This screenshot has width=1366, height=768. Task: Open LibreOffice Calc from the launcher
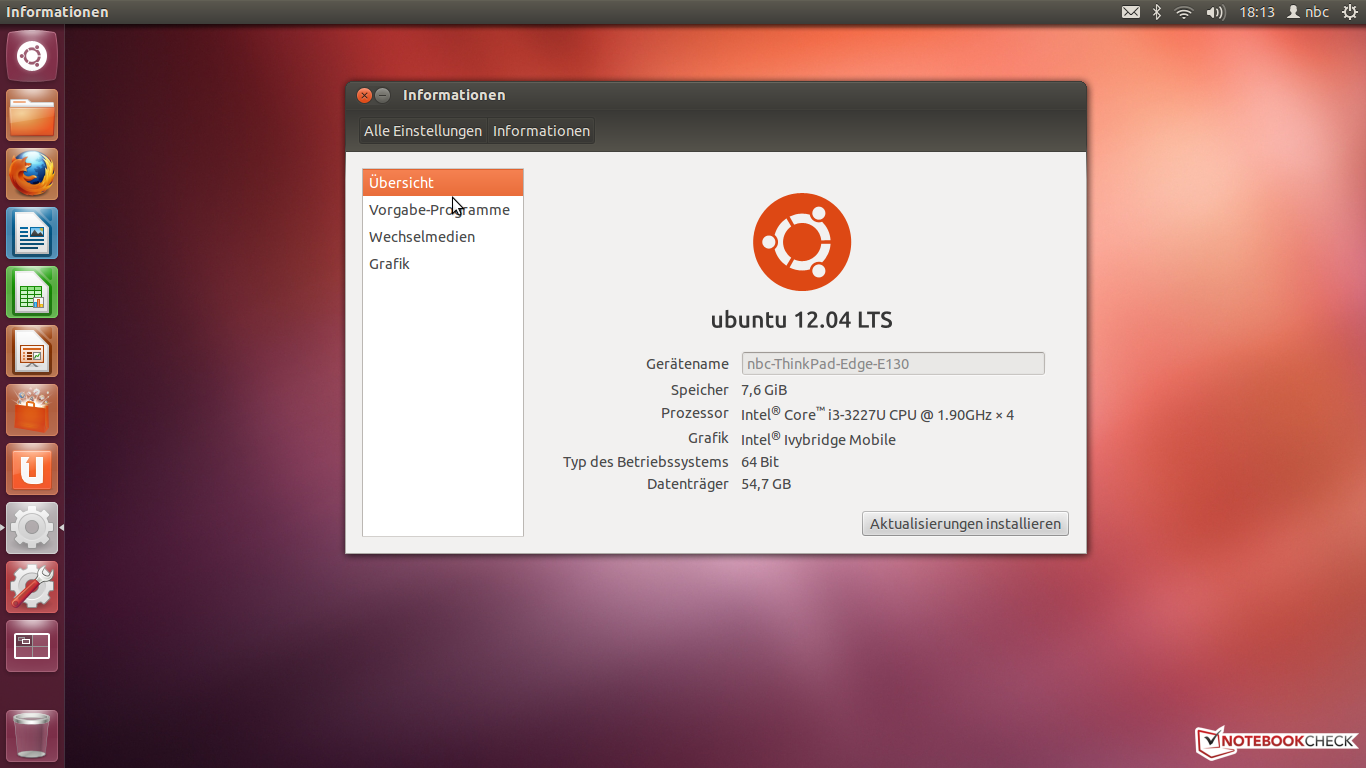click(x=32, y=292)
